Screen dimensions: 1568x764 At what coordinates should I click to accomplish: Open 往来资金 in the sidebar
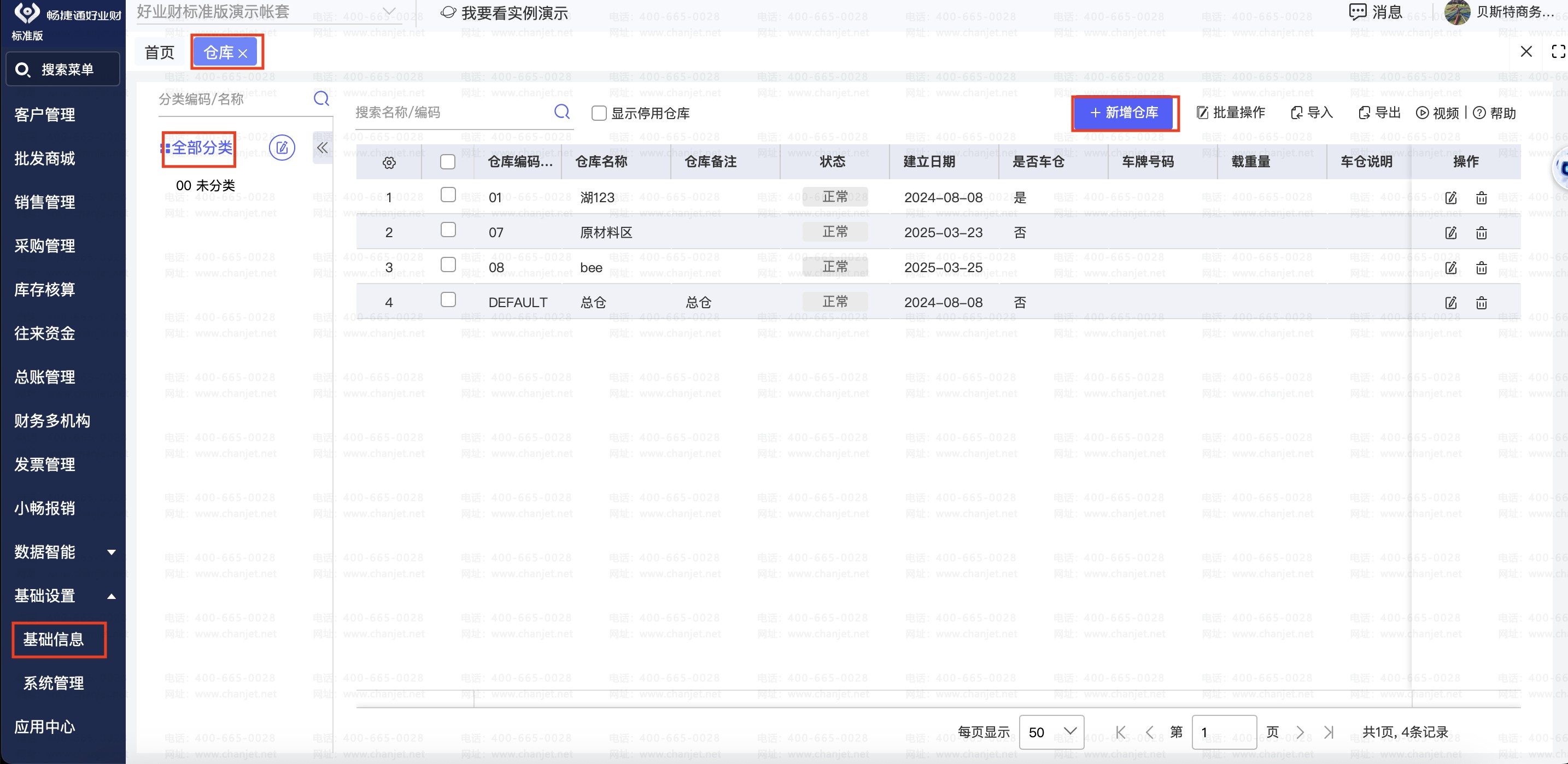[x=45, y=333]
